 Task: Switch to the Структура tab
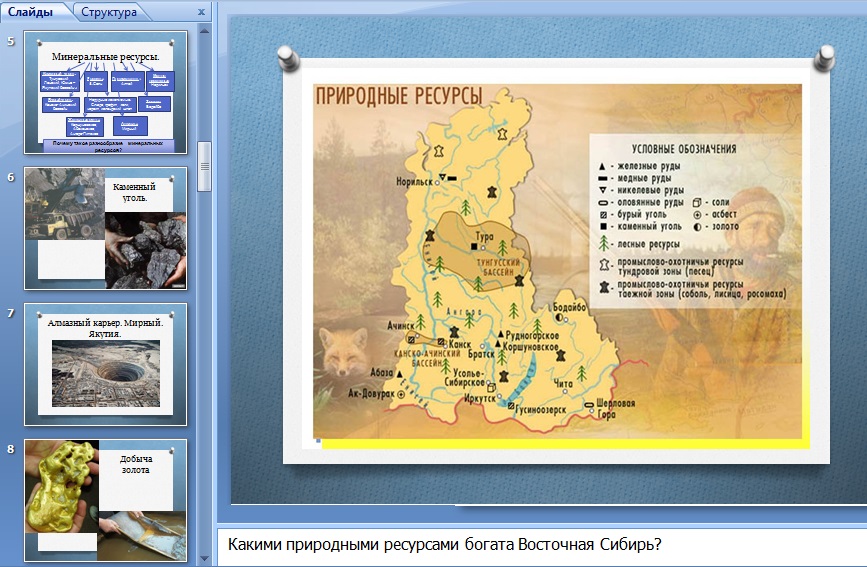(x=108, y=12)
